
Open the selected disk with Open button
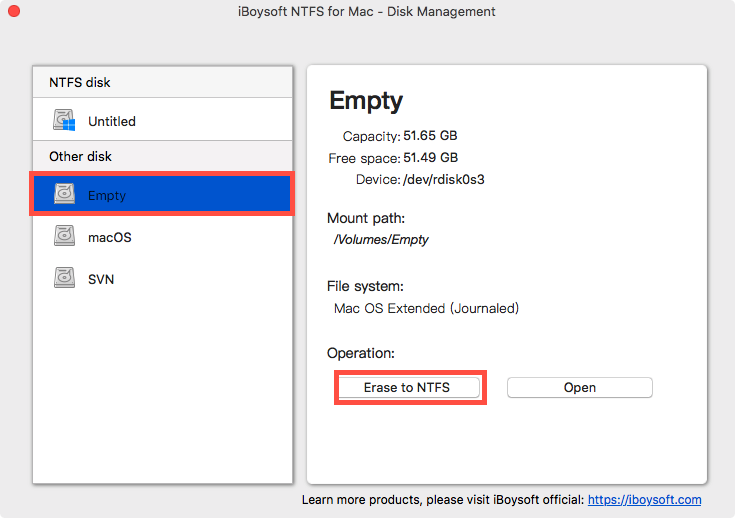(x=579, y=387)
